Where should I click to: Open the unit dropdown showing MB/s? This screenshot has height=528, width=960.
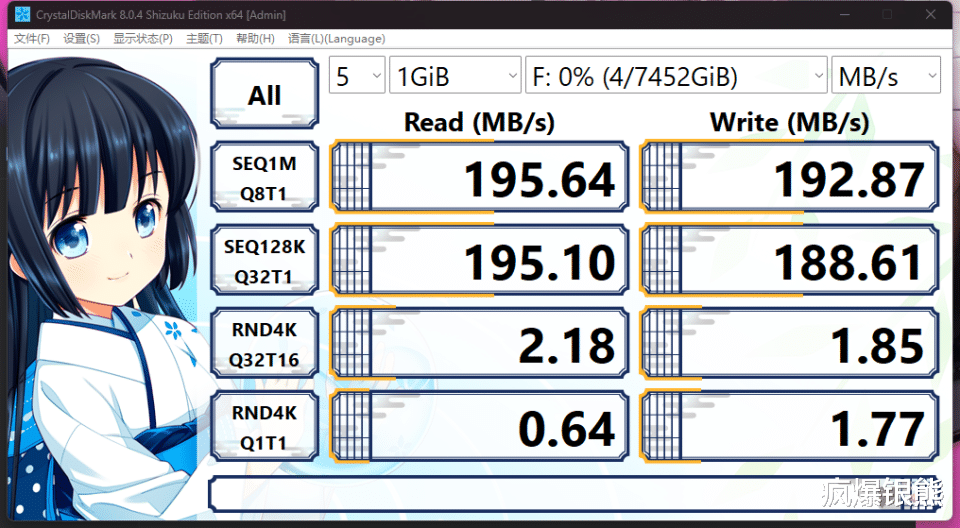886,75
